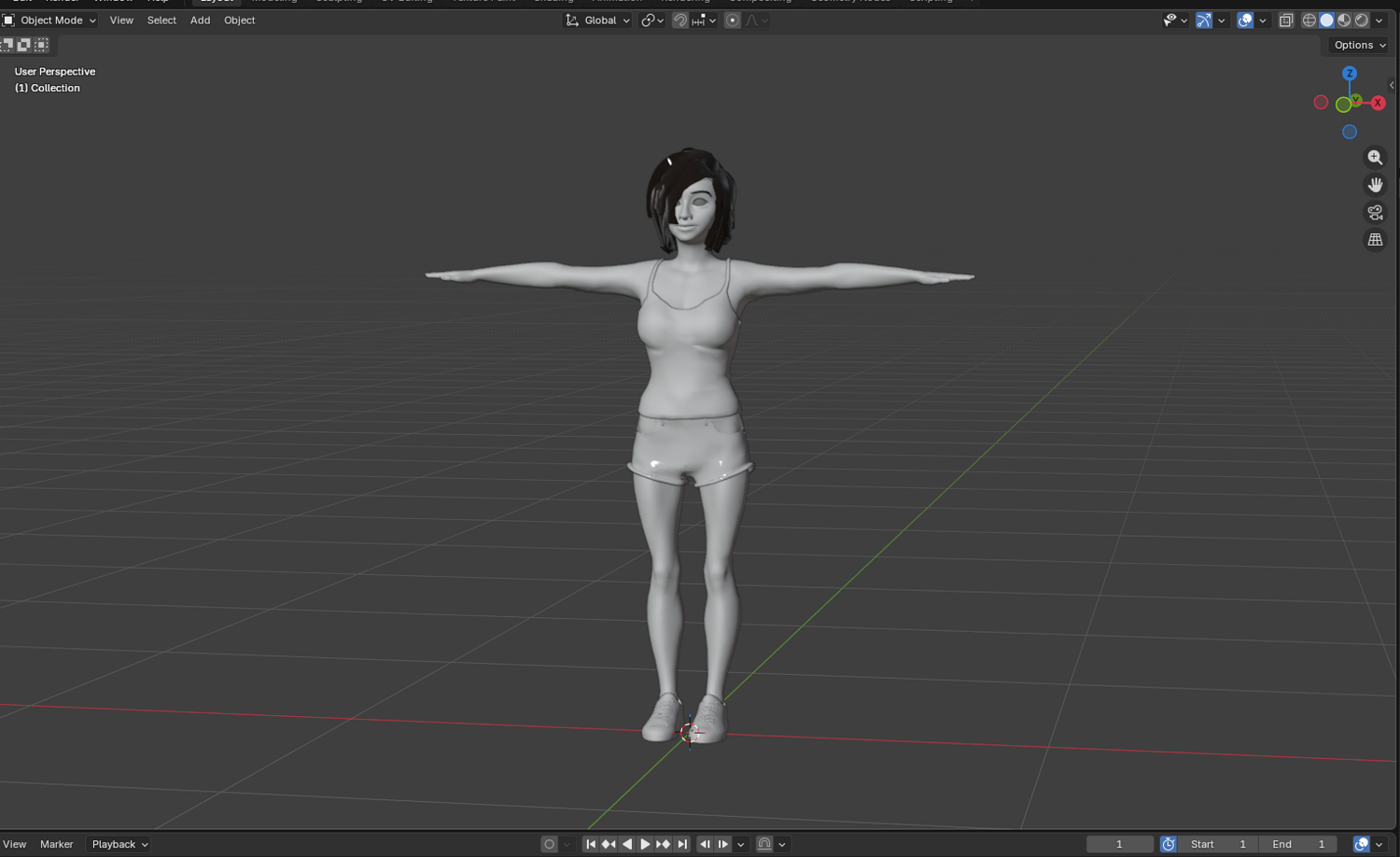This screenshot has width=1400, height=857.
Task: Open the Add menu
Action: click(200, 21)
